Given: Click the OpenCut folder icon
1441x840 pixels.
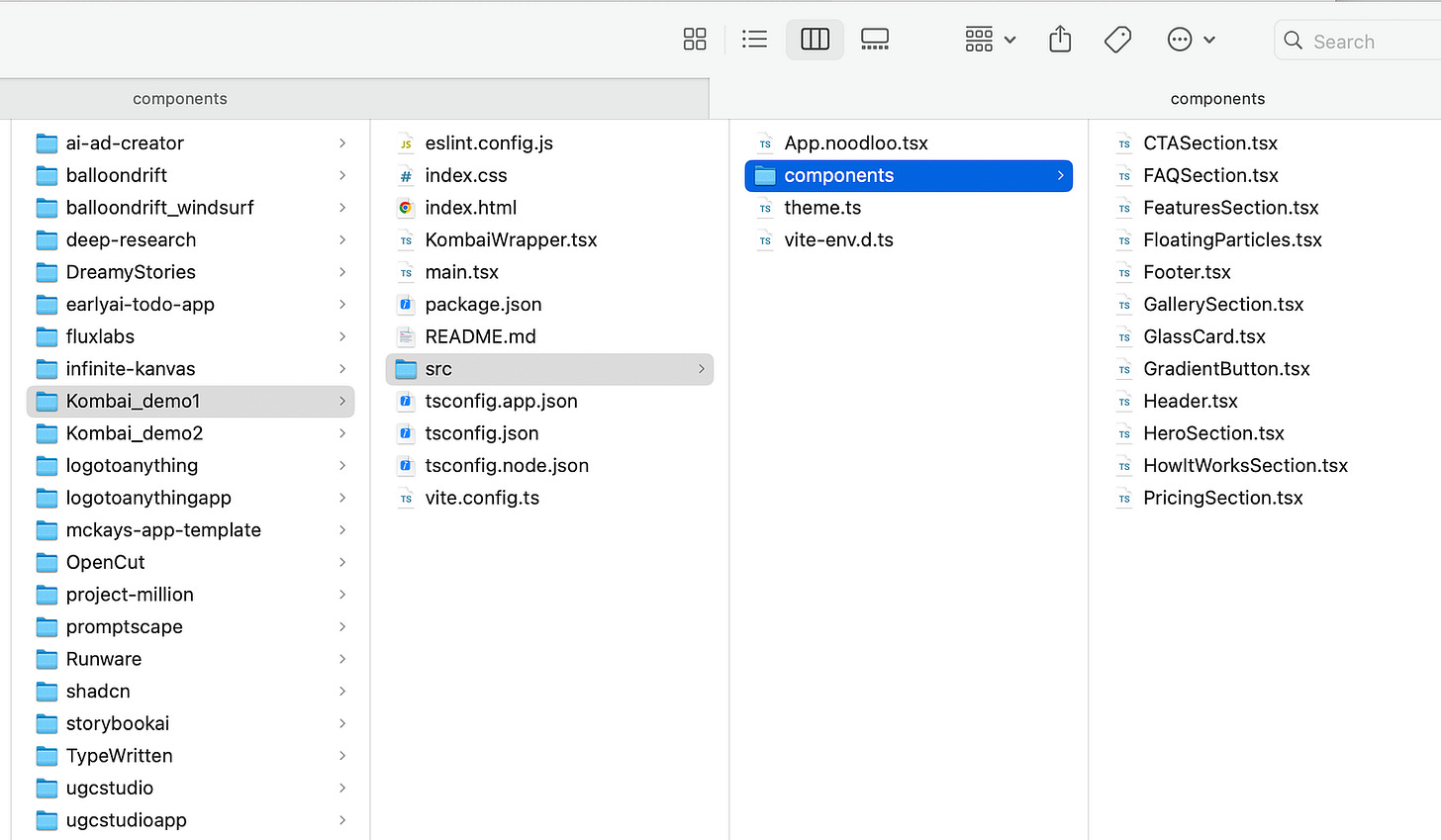Looking at the screenshot, I should pos(47,563).
